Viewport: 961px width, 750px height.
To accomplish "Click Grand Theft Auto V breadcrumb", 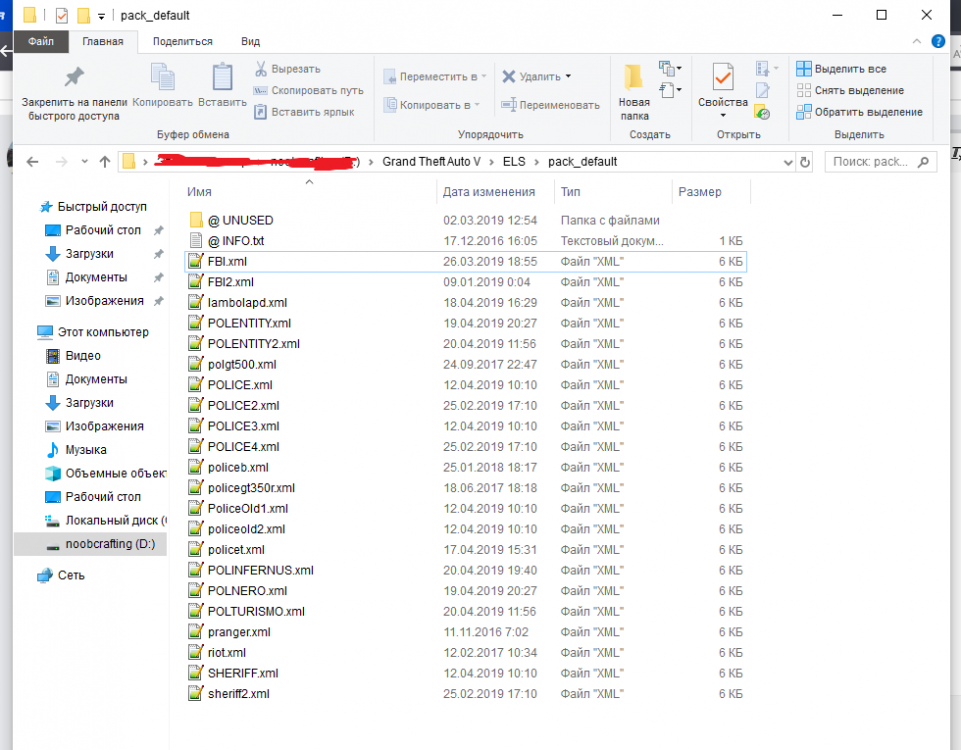I will (431, 162).
